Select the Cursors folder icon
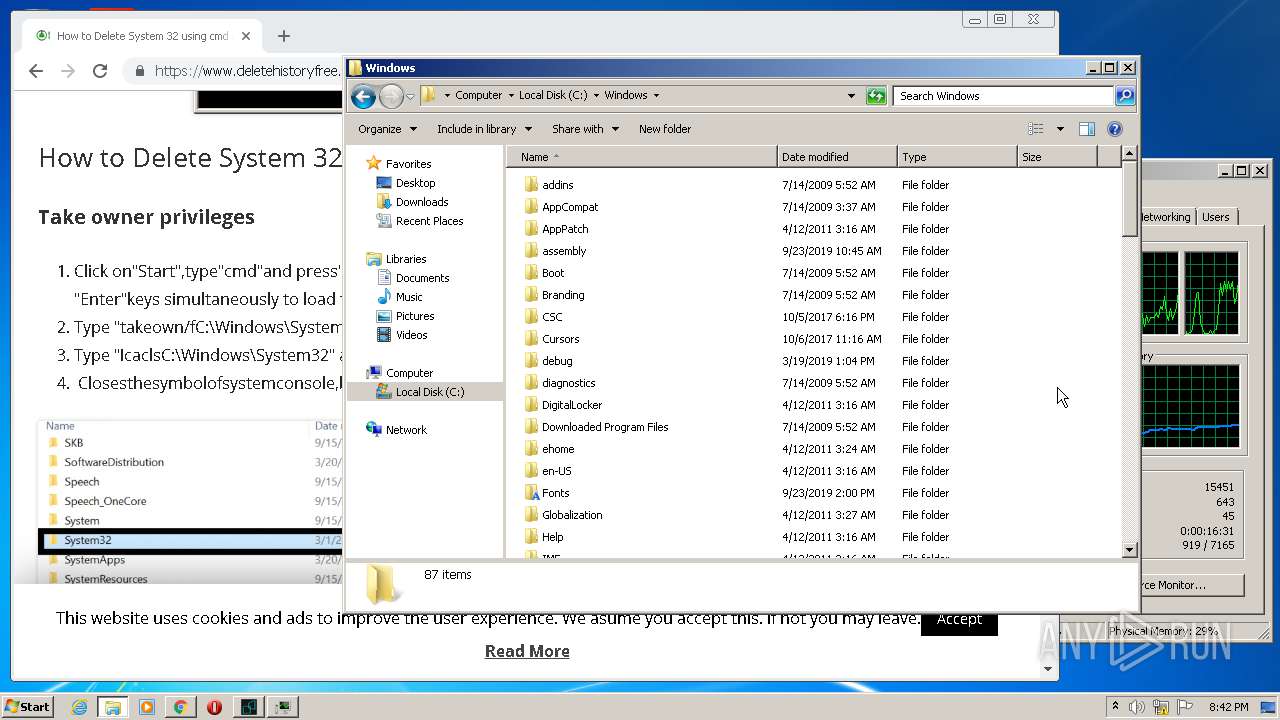 (x=531, y=339)
